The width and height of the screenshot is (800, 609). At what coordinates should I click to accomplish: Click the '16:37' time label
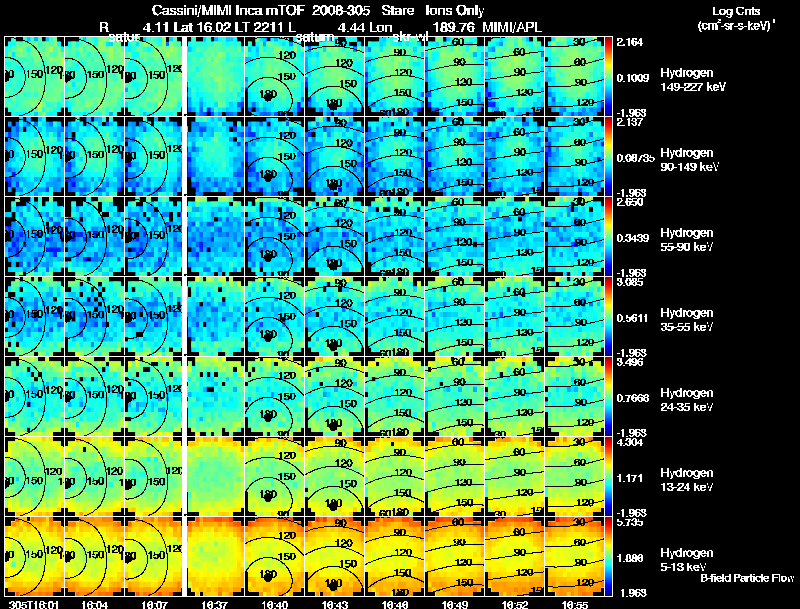tap(214, 604)
